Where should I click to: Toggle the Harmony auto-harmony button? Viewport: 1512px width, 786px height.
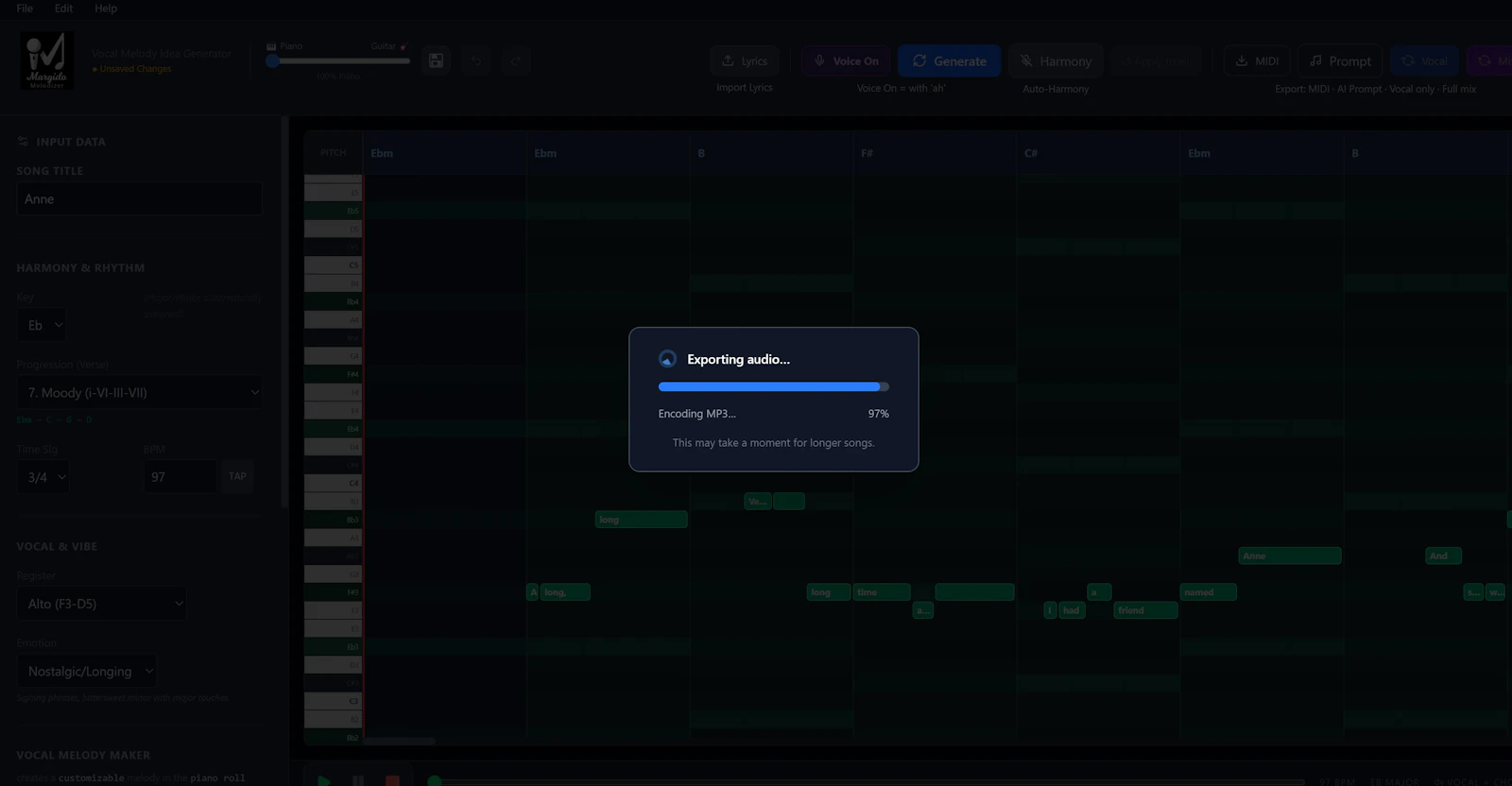point(1056,60)
